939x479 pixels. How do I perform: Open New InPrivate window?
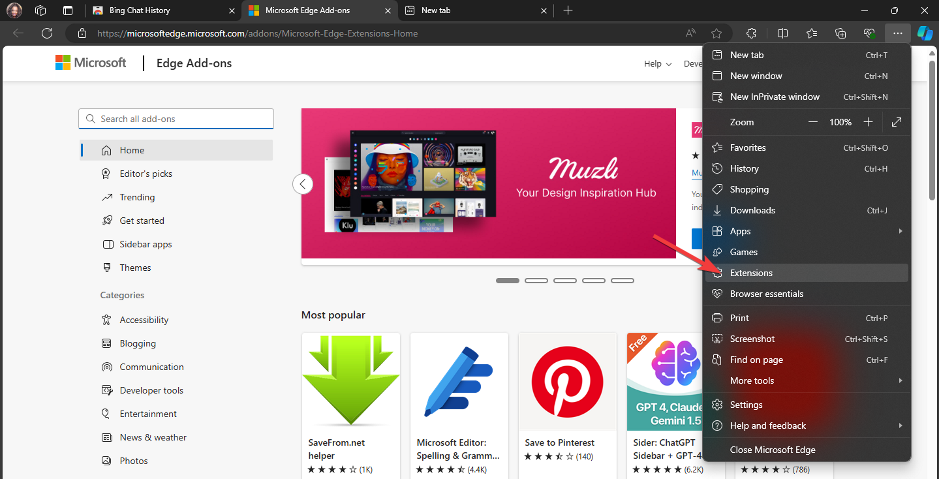coord(807,97)
